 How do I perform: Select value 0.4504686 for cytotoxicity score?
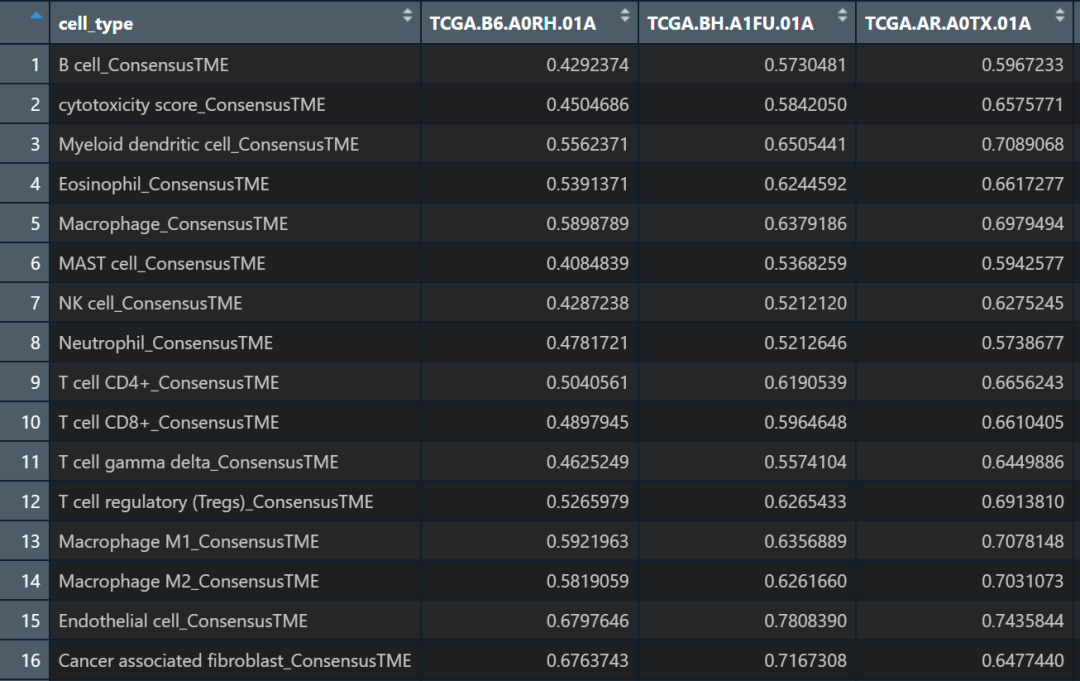[588, 105]
